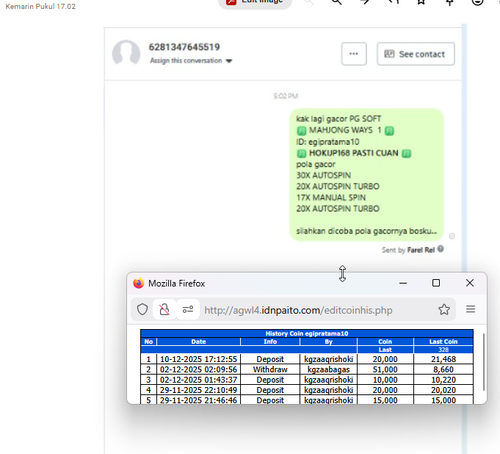Click date cell 10-12-2025 17:12:55
Viewport: 500px width, 454px height.
198,359
